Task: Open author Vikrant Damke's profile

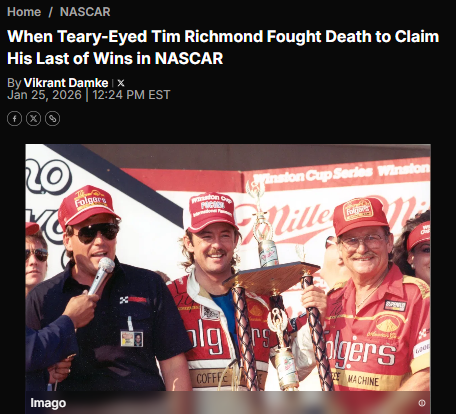Action: 66,83
